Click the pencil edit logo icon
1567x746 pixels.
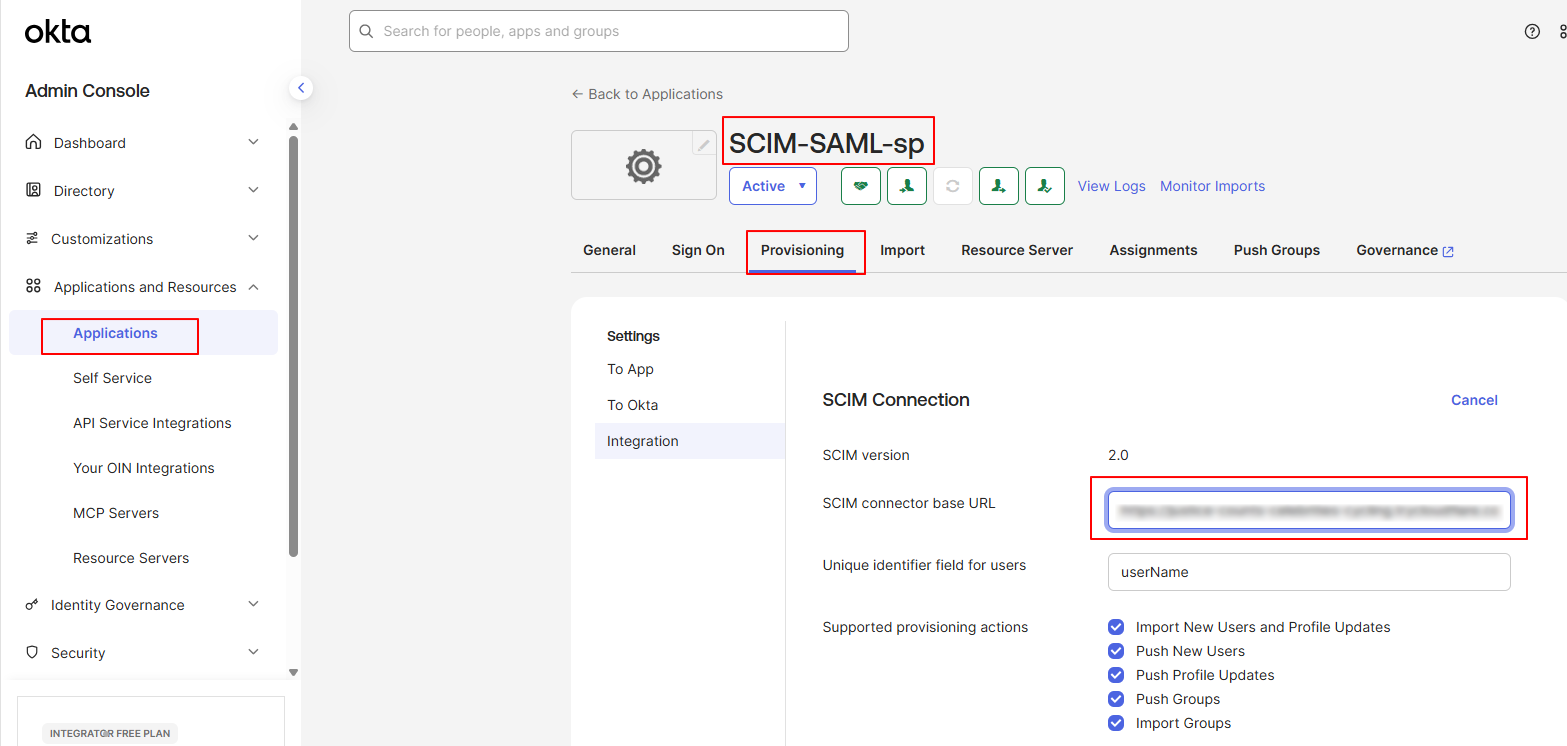pyautogui.click(x=704, y=145)
